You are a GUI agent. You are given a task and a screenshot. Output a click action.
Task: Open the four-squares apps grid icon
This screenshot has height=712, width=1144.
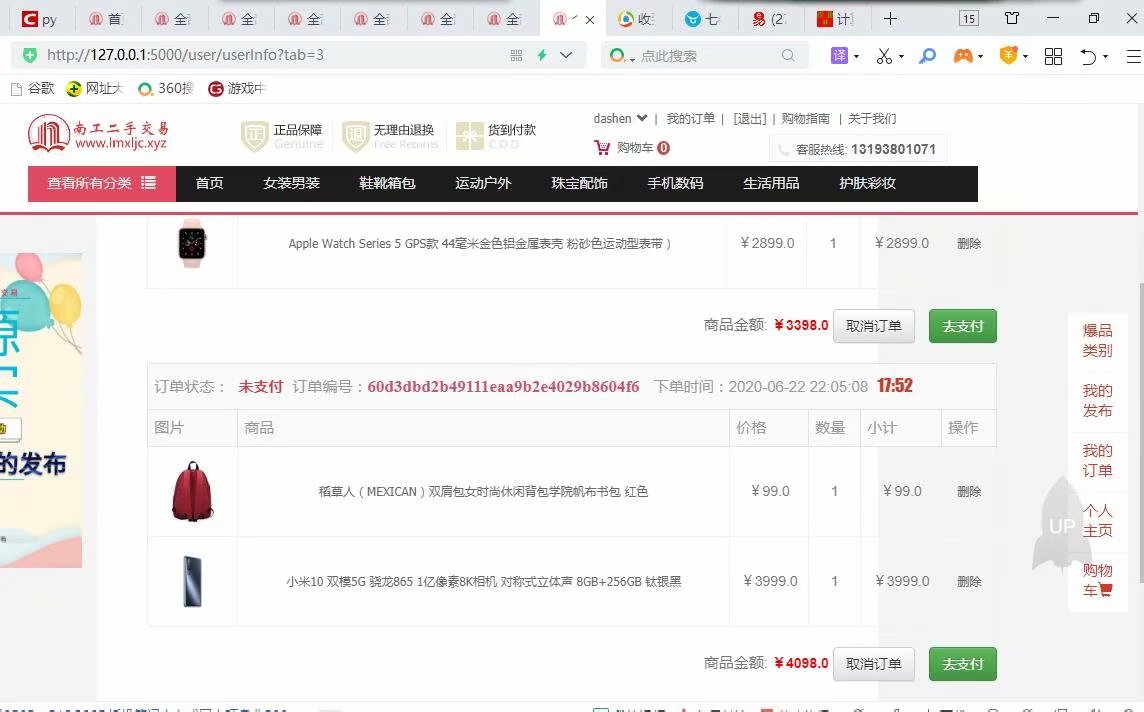(1054, 56)
